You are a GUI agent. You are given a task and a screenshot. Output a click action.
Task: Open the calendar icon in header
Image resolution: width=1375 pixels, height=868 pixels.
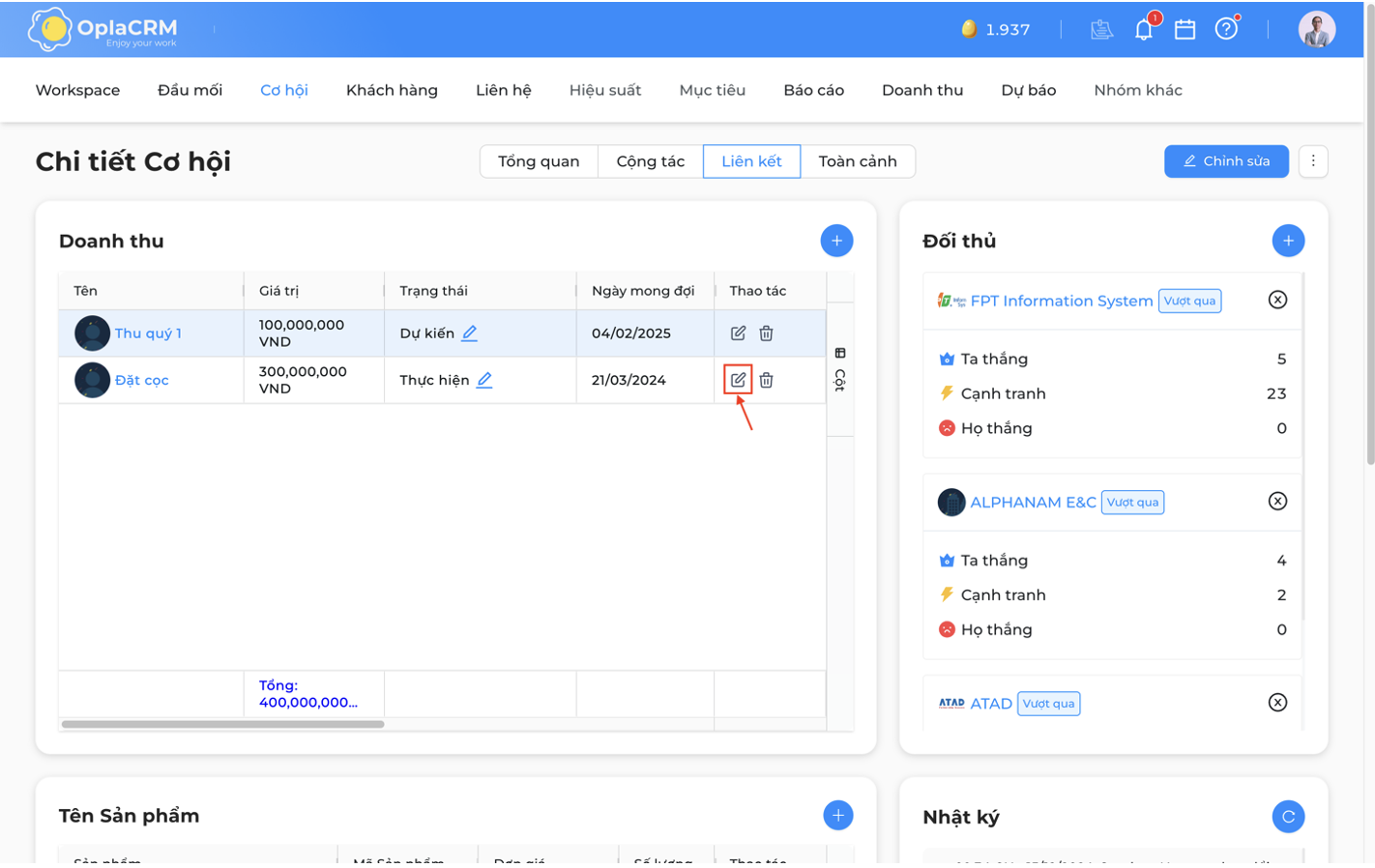click(1185, 29)
